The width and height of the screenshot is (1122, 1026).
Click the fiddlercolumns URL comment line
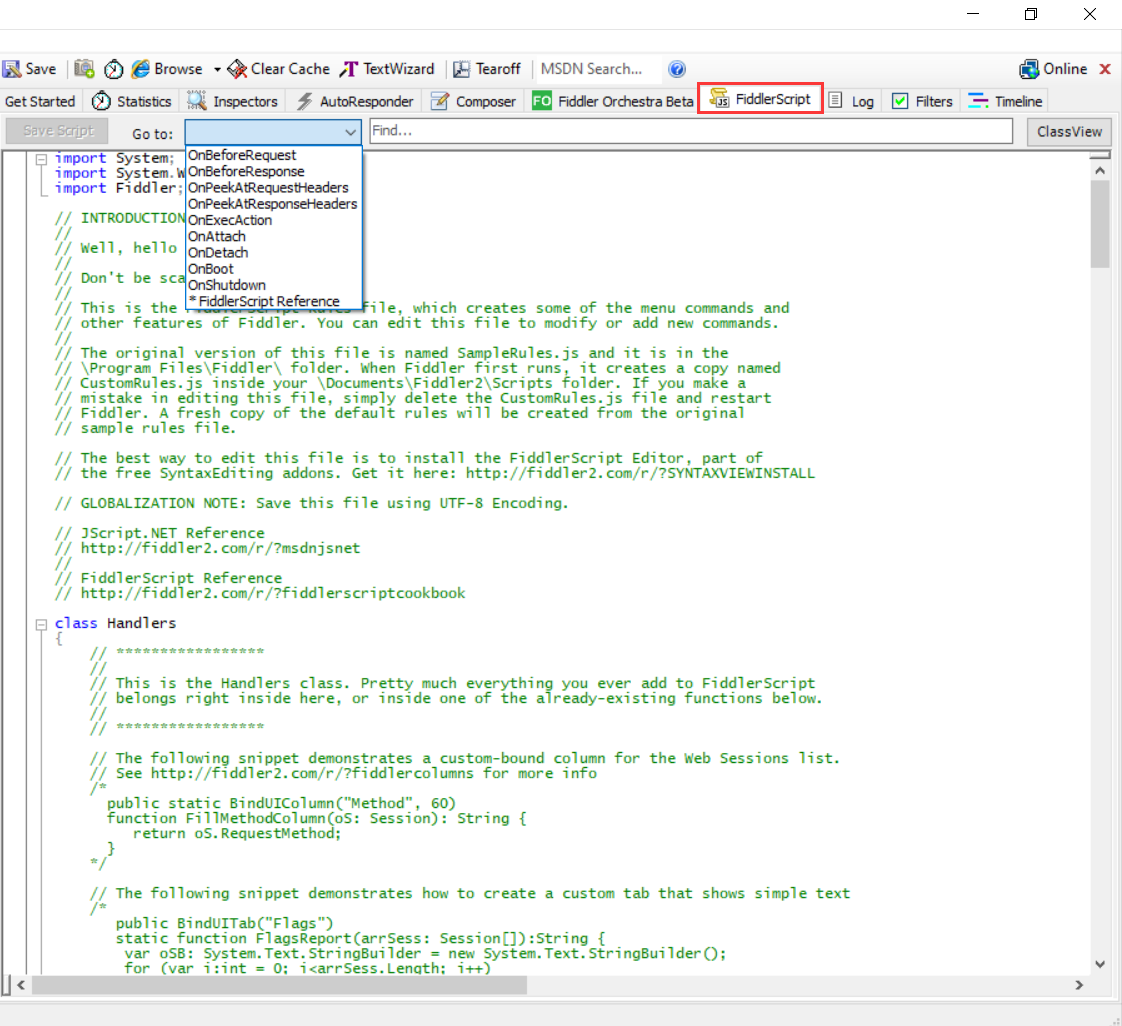point(343,773)
